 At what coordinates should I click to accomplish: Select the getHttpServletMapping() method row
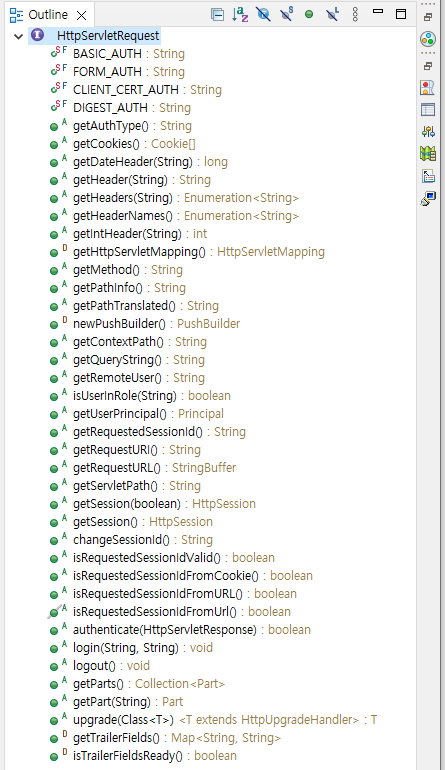[x=188, y=252]
